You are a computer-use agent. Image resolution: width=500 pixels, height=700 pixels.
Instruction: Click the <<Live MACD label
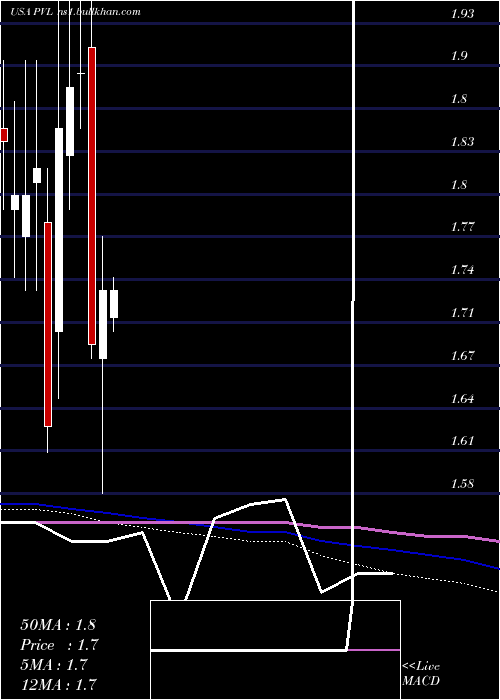pyautogui.click(x=421, y=674)
